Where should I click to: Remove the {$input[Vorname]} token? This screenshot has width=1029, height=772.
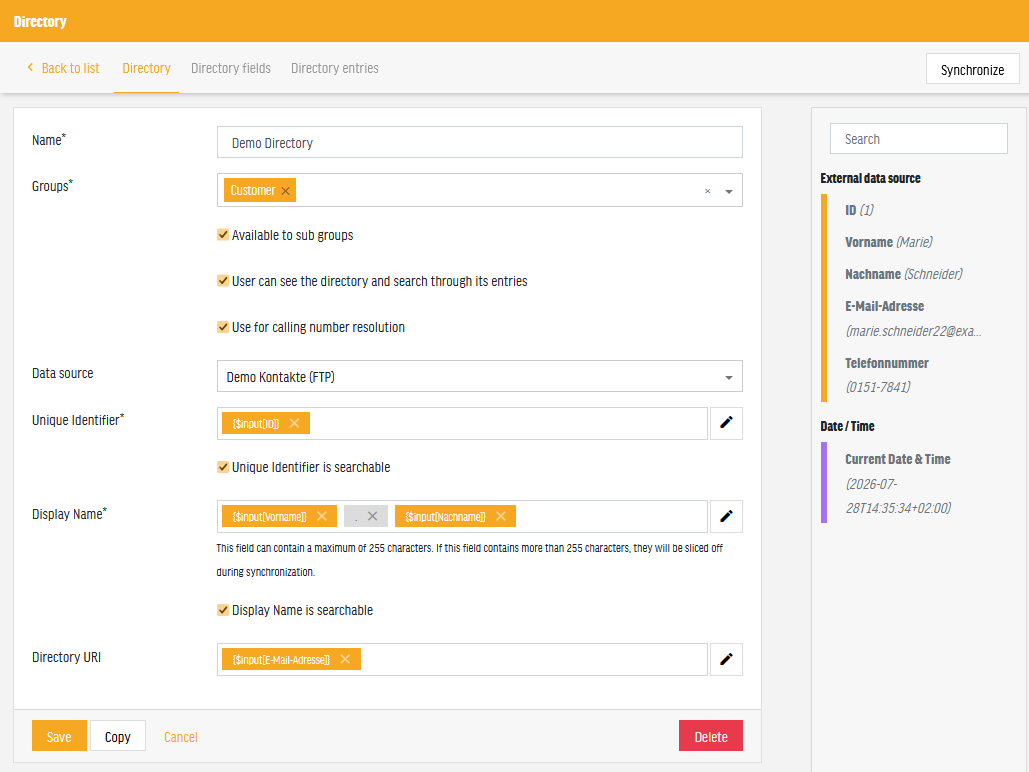[x=322, y=517]
